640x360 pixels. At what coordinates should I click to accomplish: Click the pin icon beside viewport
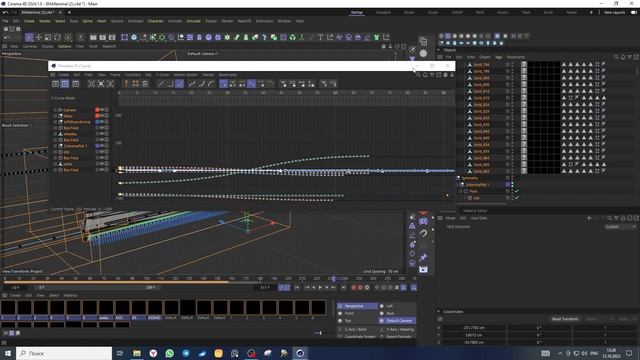[x=423, y=257]
